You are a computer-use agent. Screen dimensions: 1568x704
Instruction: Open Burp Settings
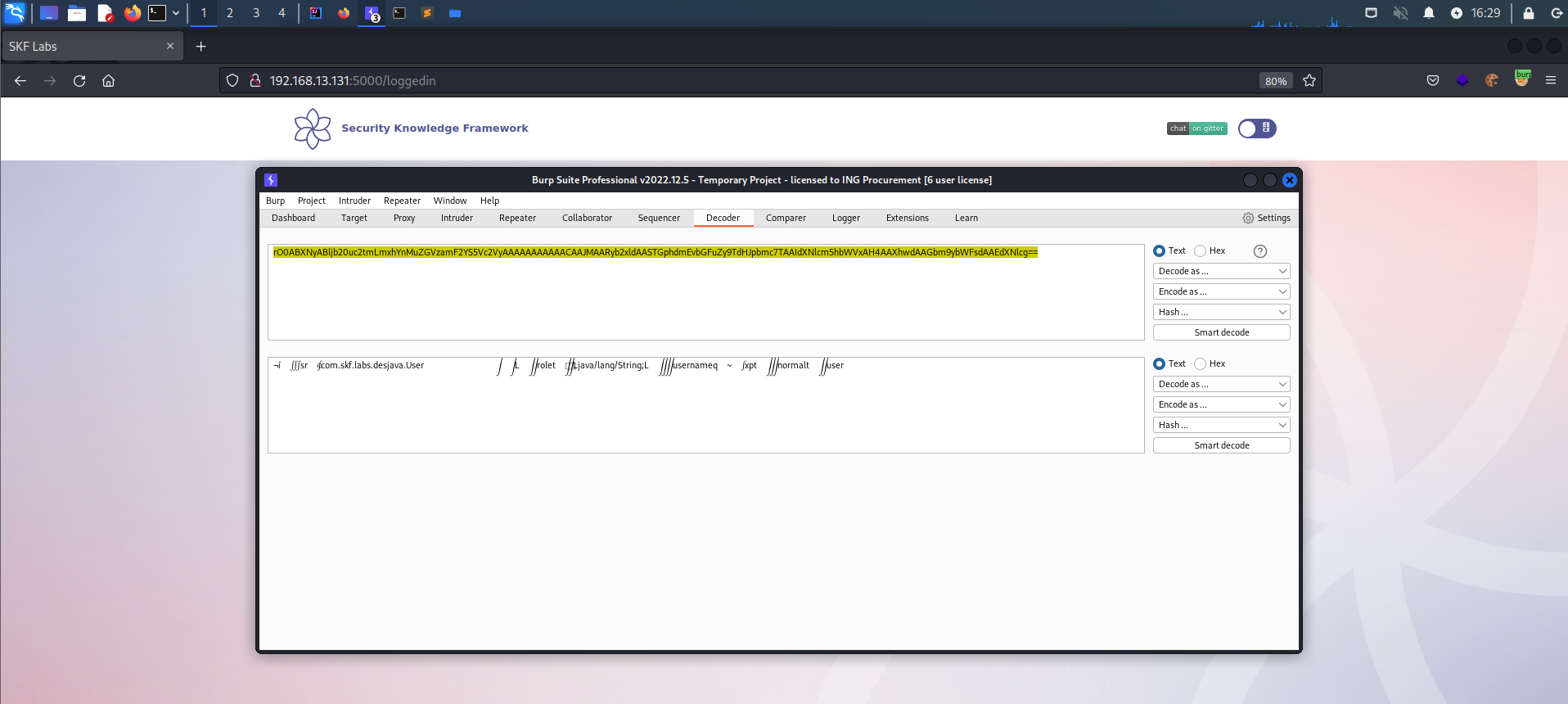coord(1266,218)
